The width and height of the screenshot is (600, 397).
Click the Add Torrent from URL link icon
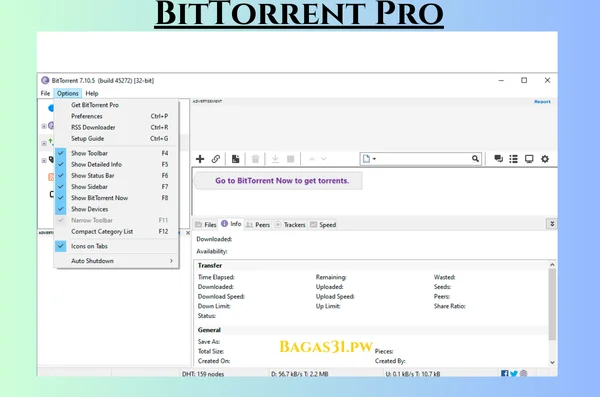point(216,159)
